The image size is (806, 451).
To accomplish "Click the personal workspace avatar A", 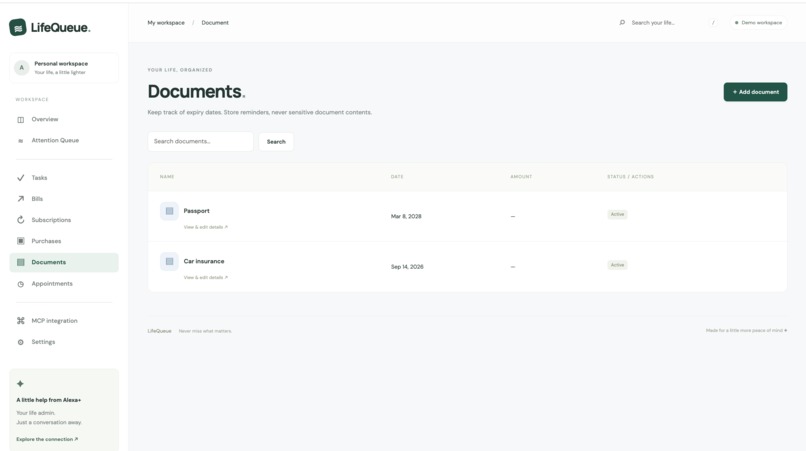I will (22, 67).
